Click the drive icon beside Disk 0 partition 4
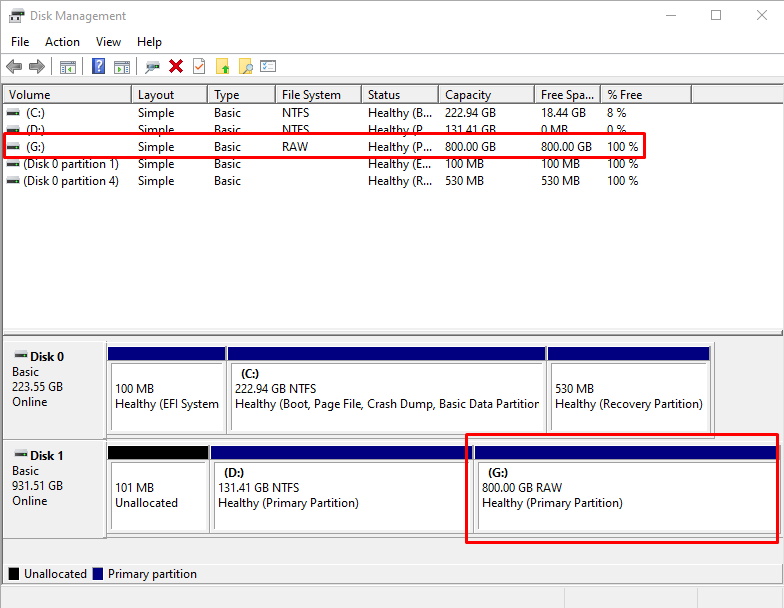The height and width of the screenshot is (608, 784). [14, 181]
